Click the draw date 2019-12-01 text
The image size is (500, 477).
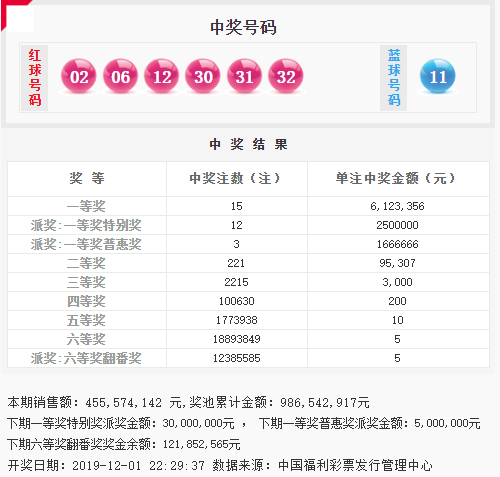[106, 466]
